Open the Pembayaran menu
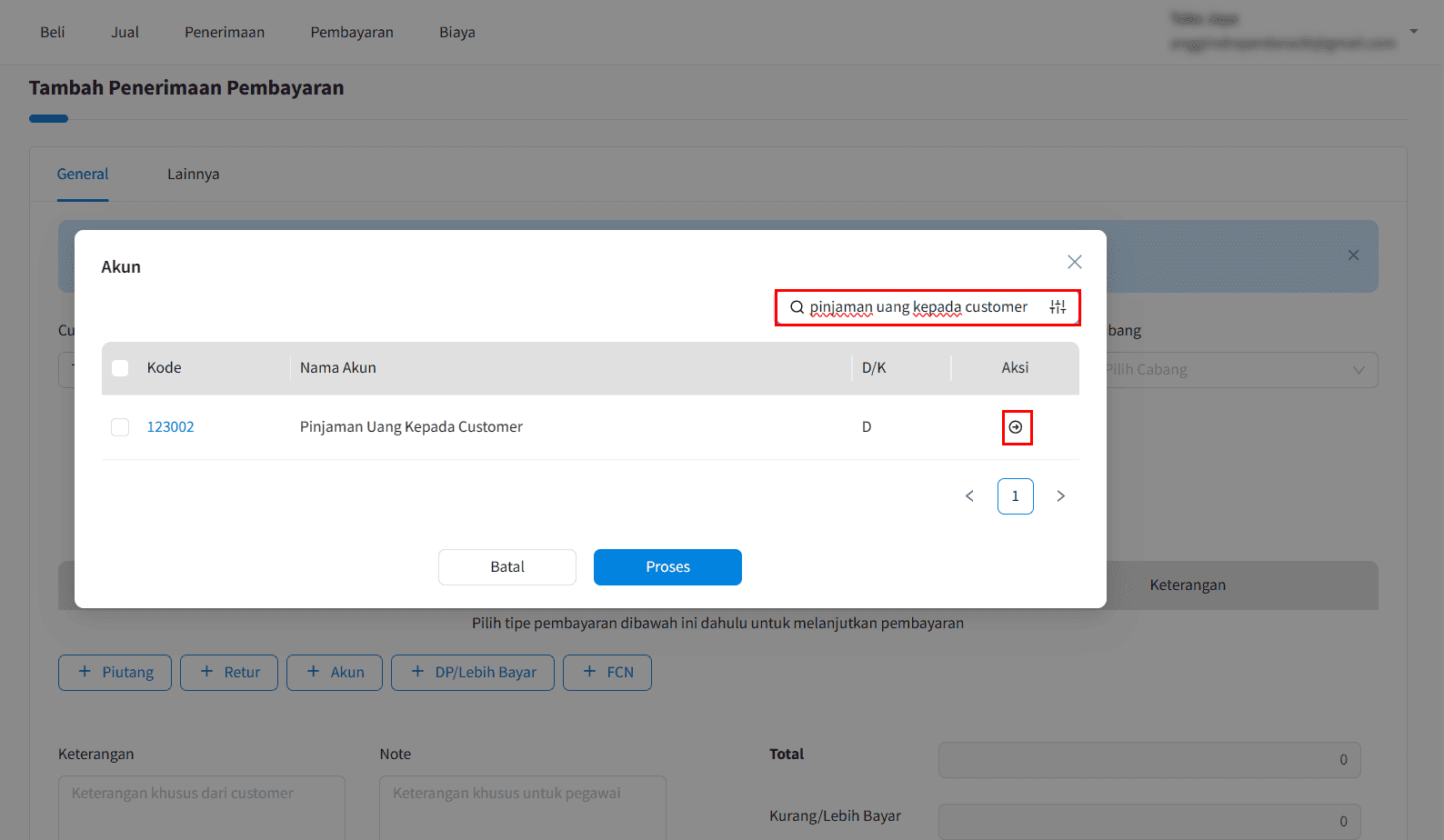This screenshot has width=1444, height=840. 352,33
